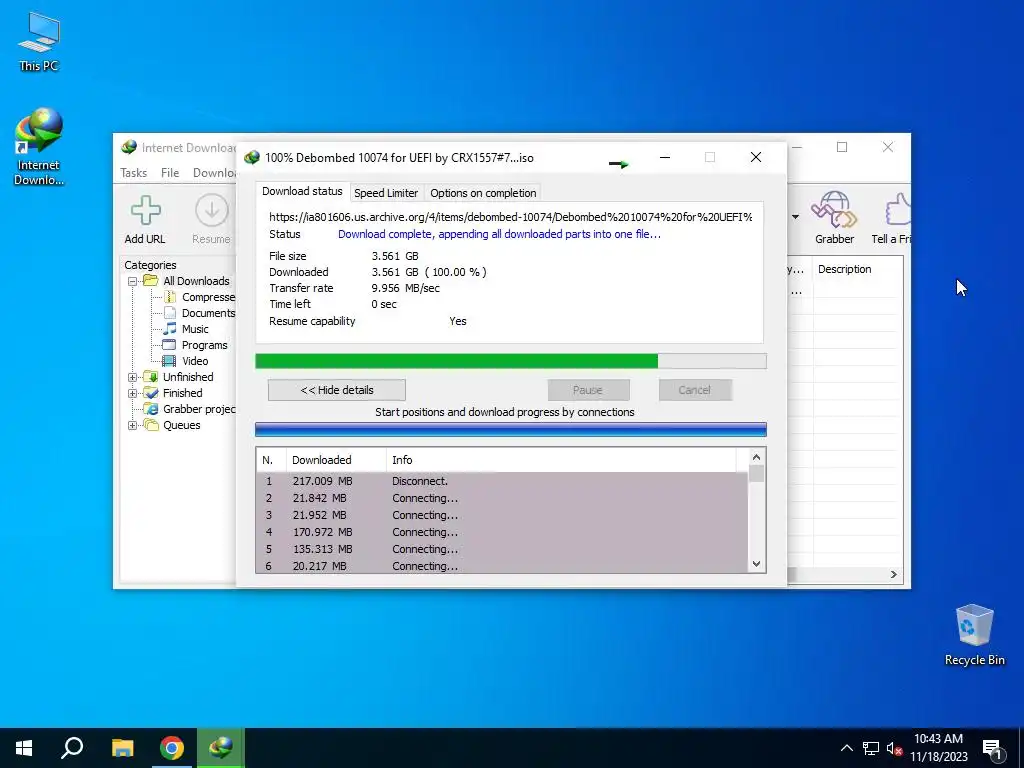Screen dimensions: 1024x768
Task: Click the Cancel button
Action: click(x=694, y=390)
